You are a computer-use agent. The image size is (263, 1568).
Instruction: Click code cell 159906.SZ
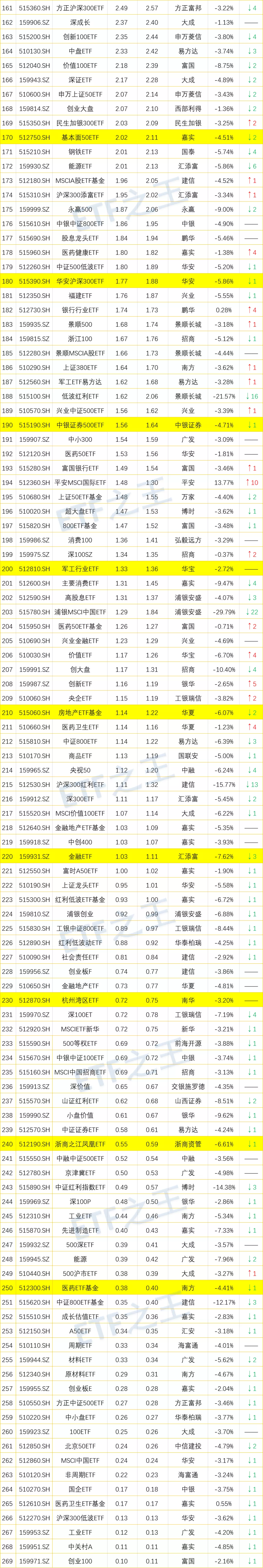point(34,23)
